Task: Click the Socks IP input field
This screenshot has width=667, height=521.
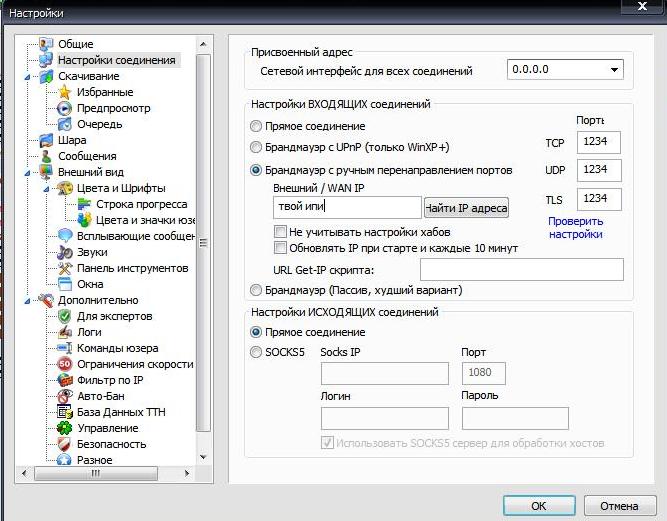Action: [385, 373]
